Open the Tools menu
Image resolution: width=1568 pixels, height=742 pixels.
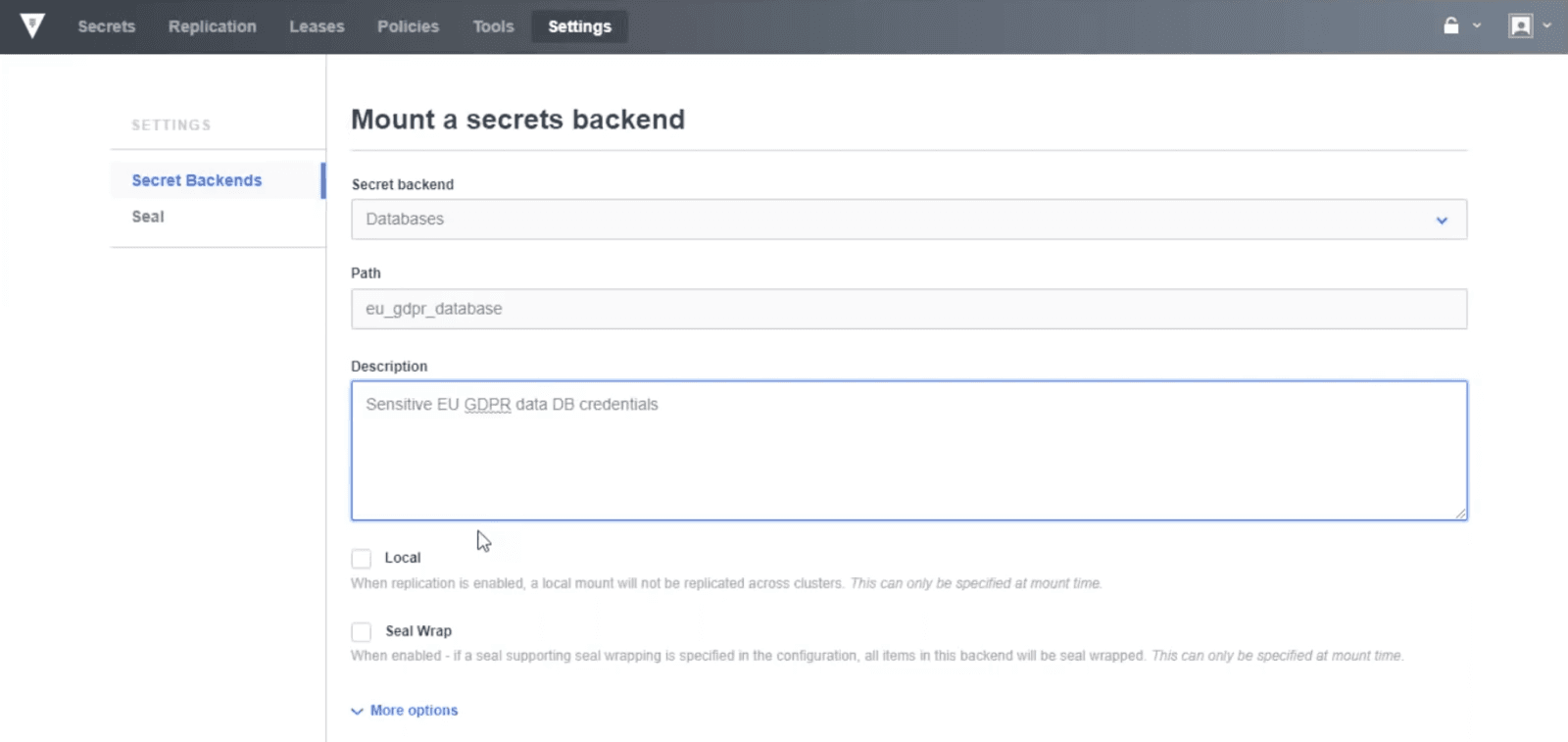(x=493, y=26)
